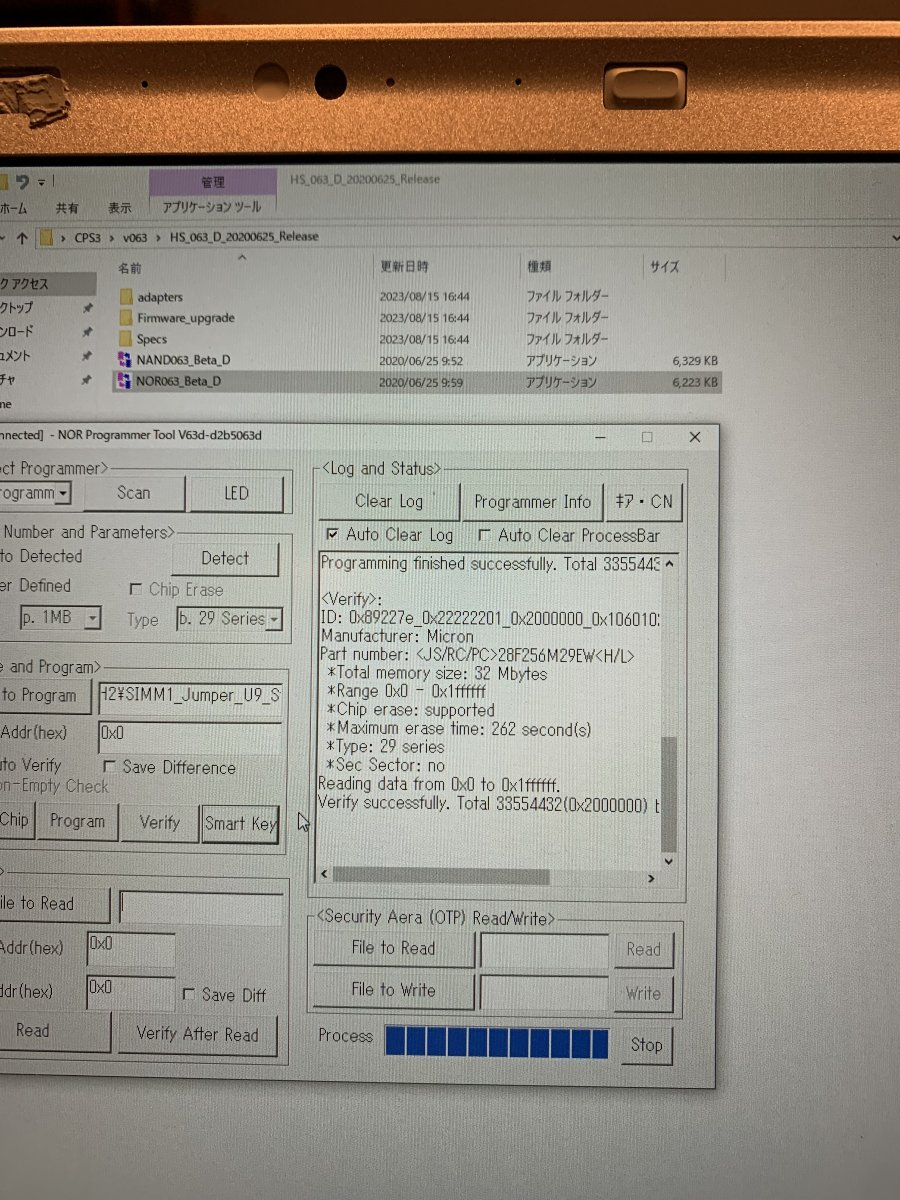Select the NOR063_Beta_D application icon

click(x=125, y=381)
